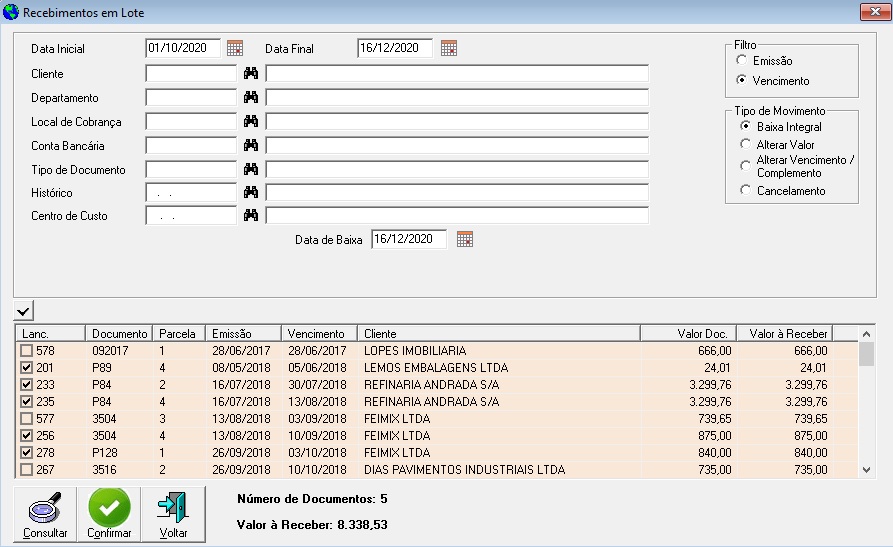Open Local de Cobrança lookup binoculars
This screenshot has width=893, height=547.
[x=251, y=121]
